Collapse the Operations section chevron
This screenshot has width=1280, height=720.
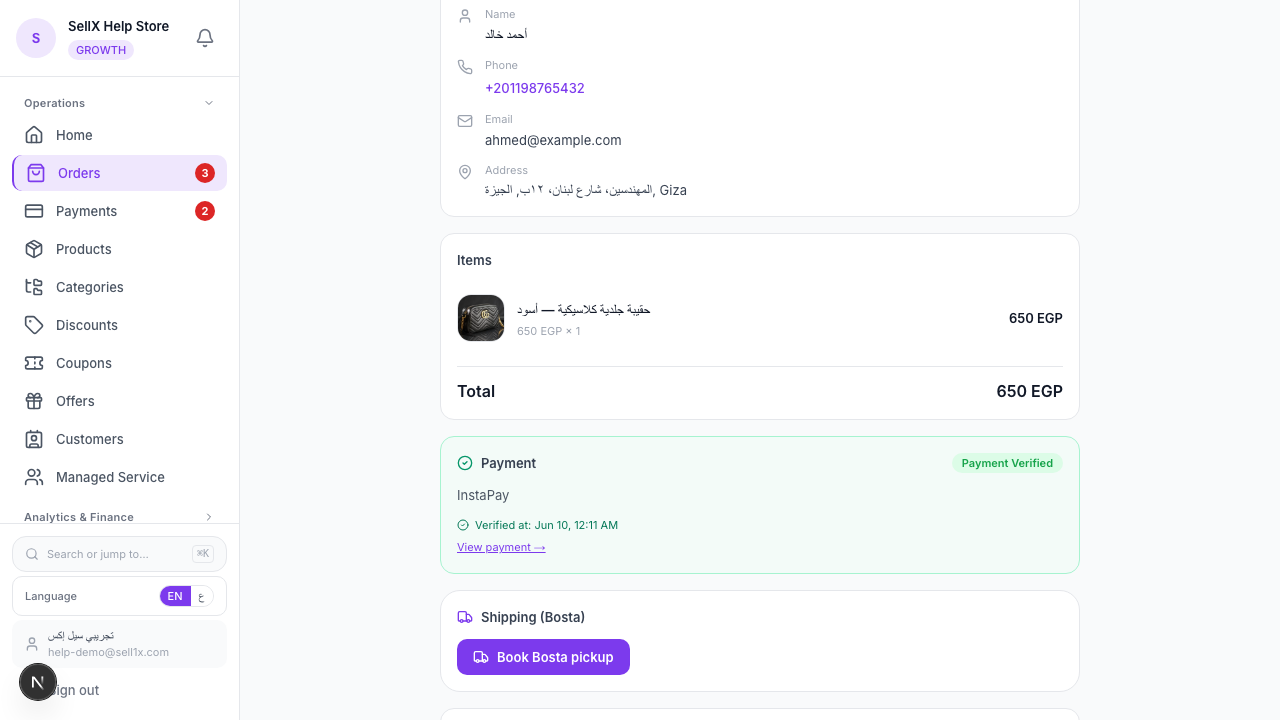(209, 103)
